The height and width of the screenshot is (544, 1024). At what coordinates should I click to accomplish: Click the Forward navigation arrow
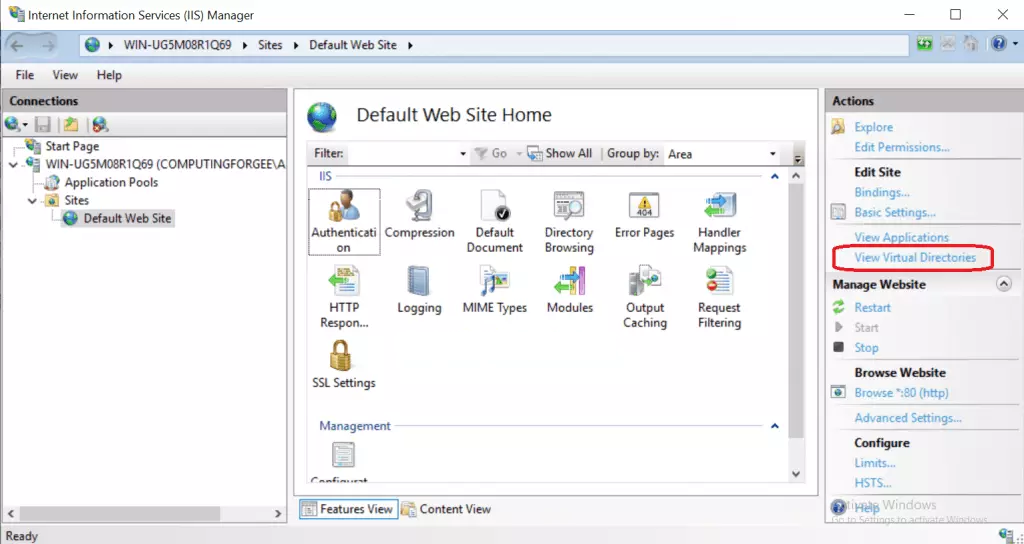pyautogui.click(x=48, y=45)
